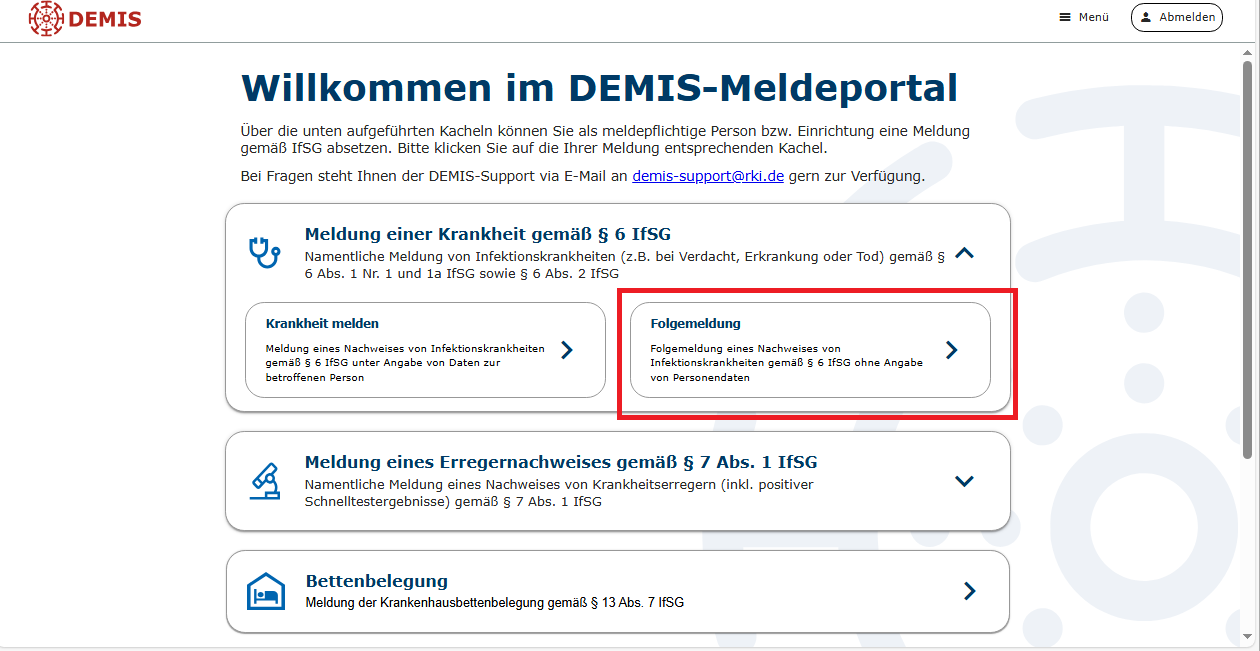Open the Menü text label
The width and height of the screenshot is (1260, 651).
pos(1093,17)
